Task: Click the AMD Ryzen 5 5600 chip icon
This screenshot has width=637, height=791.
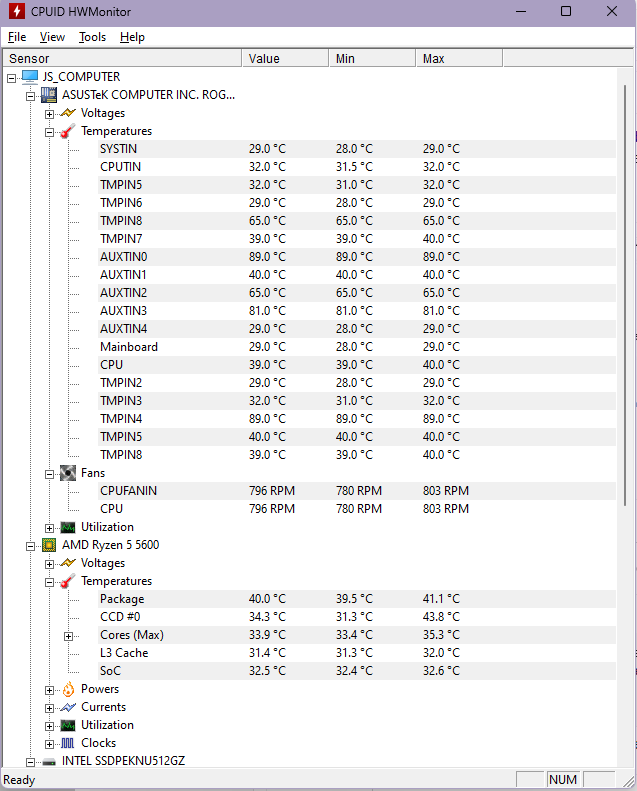Action: point(49,545)
